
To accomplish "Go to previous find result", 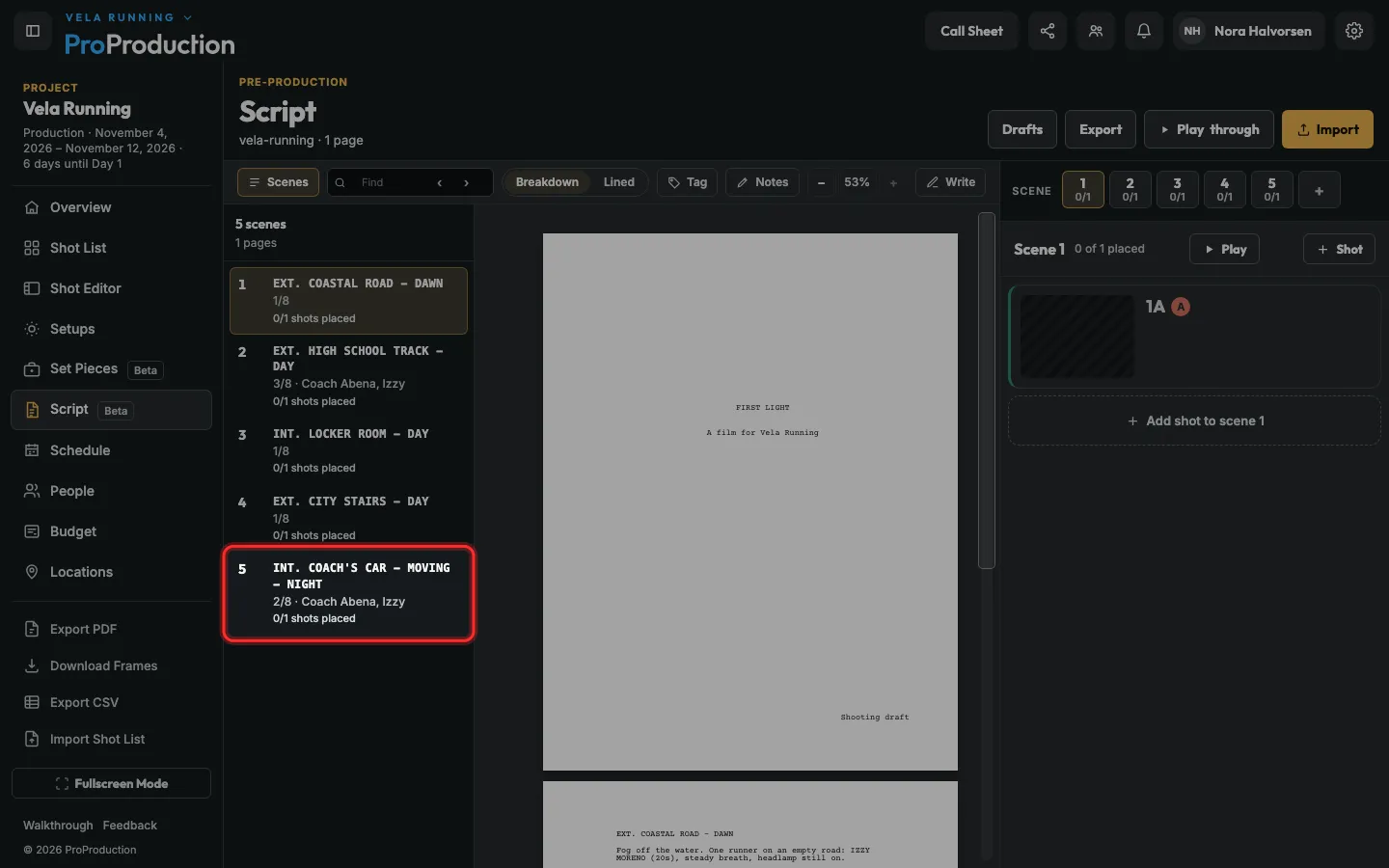I will tap(440, 182).
